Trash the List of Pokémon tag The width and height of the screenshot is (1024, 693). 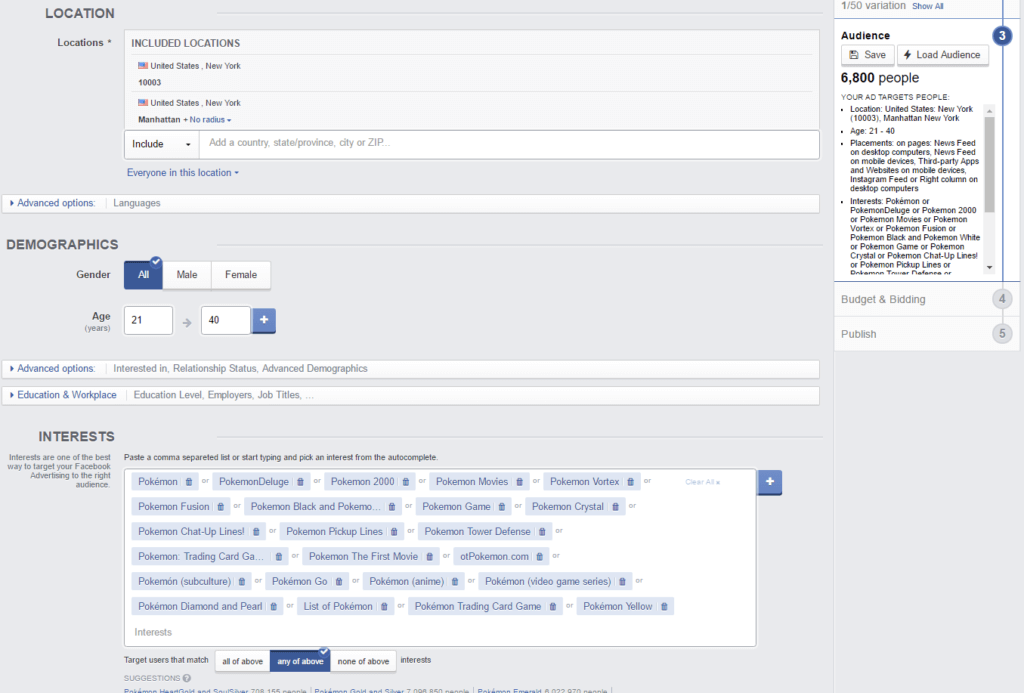point(384,606)
